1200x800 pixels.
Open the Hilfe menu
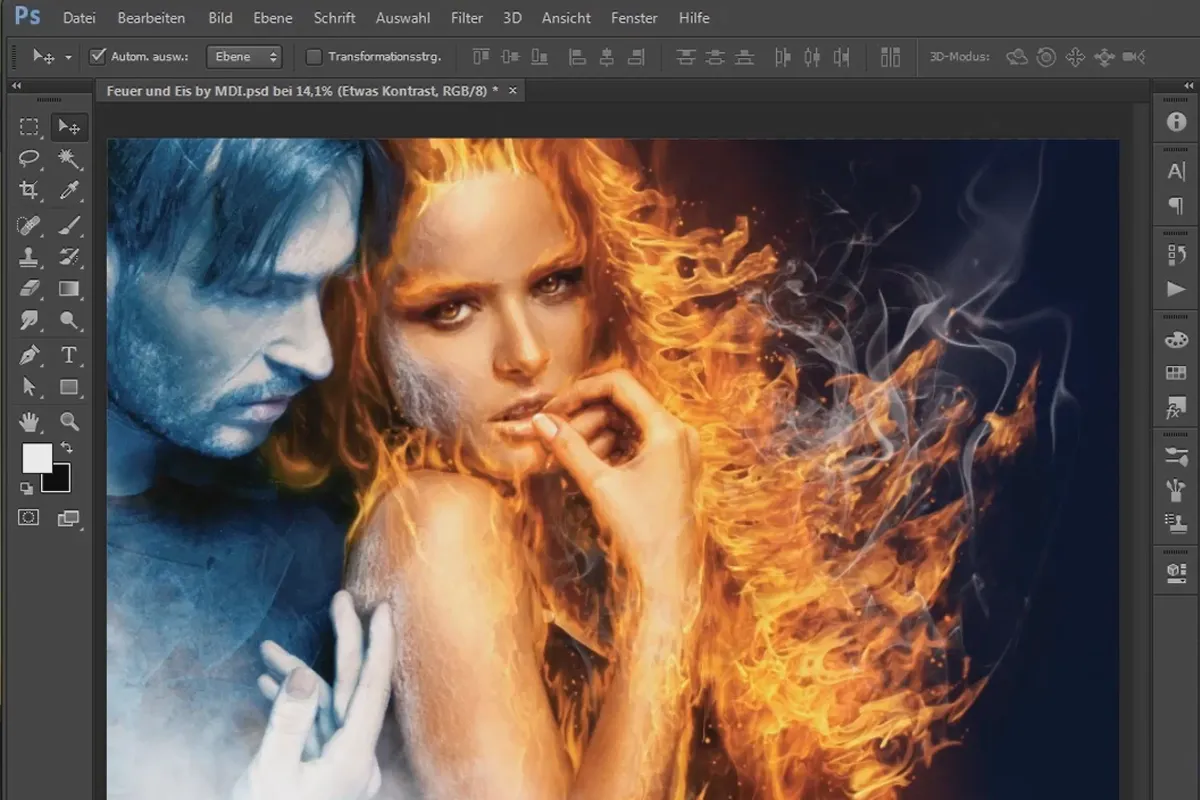pos(694,18)
